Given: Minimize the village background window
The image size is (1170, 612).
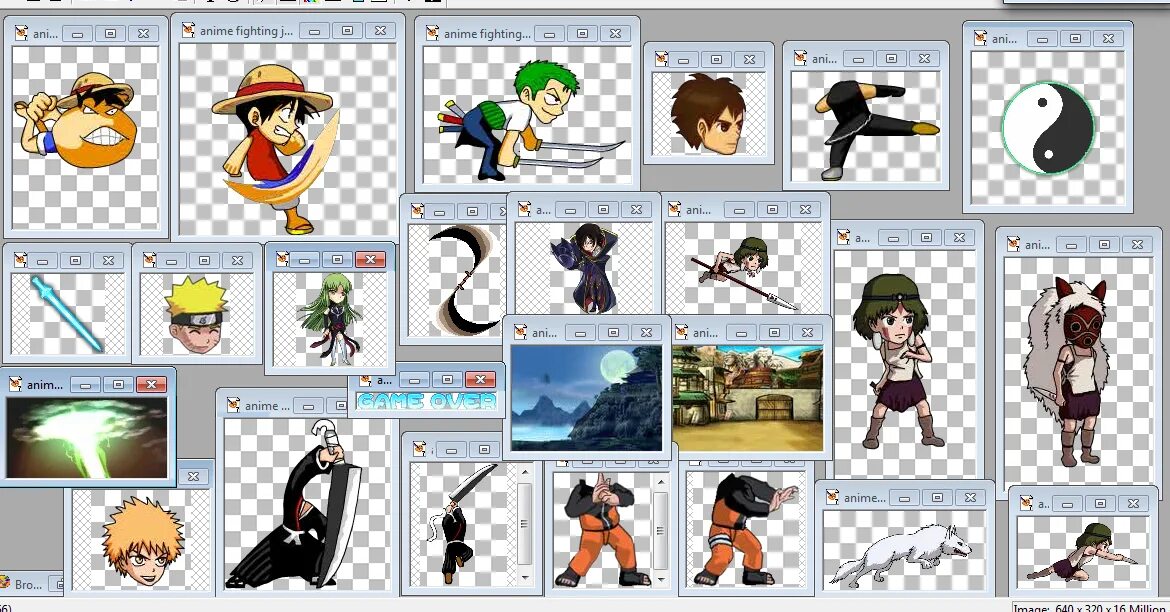Looking at the screenshot, I should click(x=741, y=332).
